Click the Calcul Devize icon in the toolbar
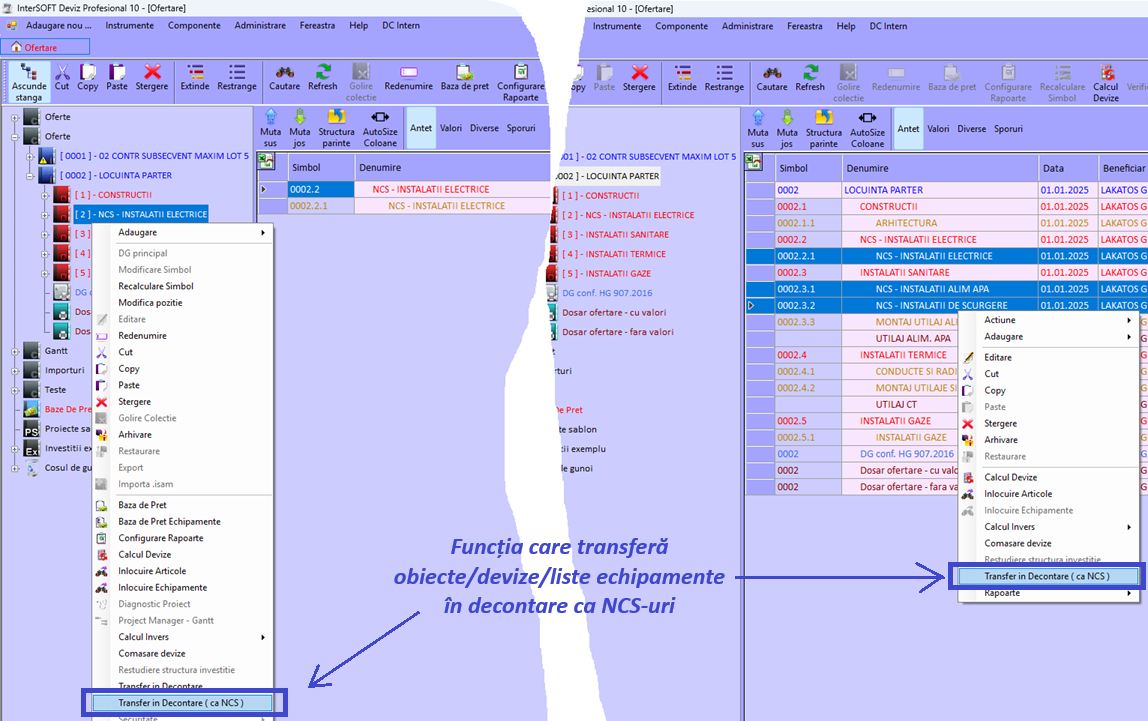This screenshot has width=1148, height=721. point(1106,79)
